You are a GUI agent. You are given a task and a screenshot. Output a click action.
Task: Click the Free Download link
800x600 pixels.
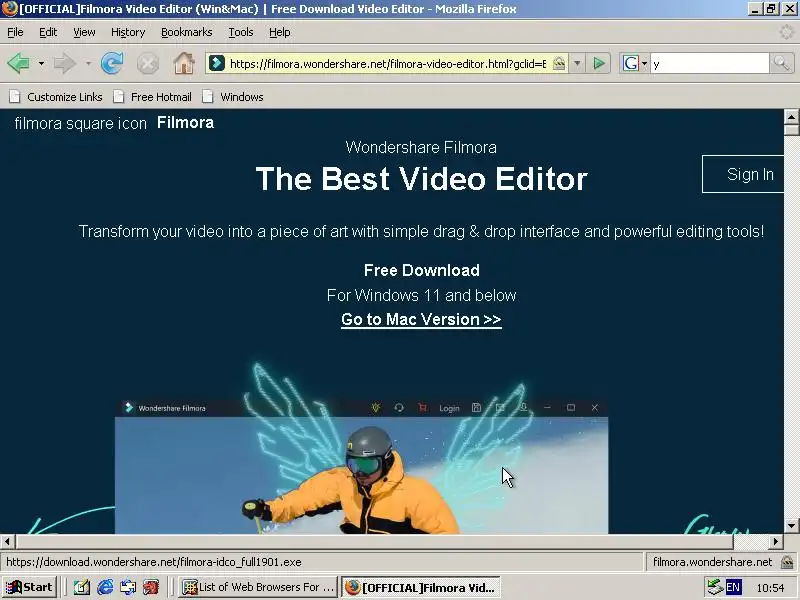tap(421, 270)
